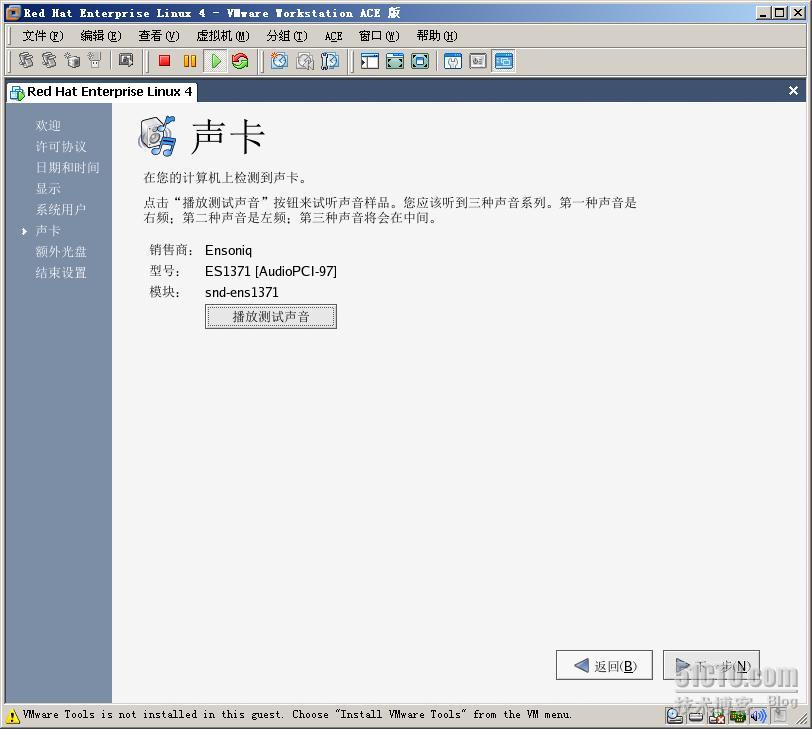The height and width of the screenshot is (729, 812).
Task: Click the Appliance view icon
Action: click(477, 61)
